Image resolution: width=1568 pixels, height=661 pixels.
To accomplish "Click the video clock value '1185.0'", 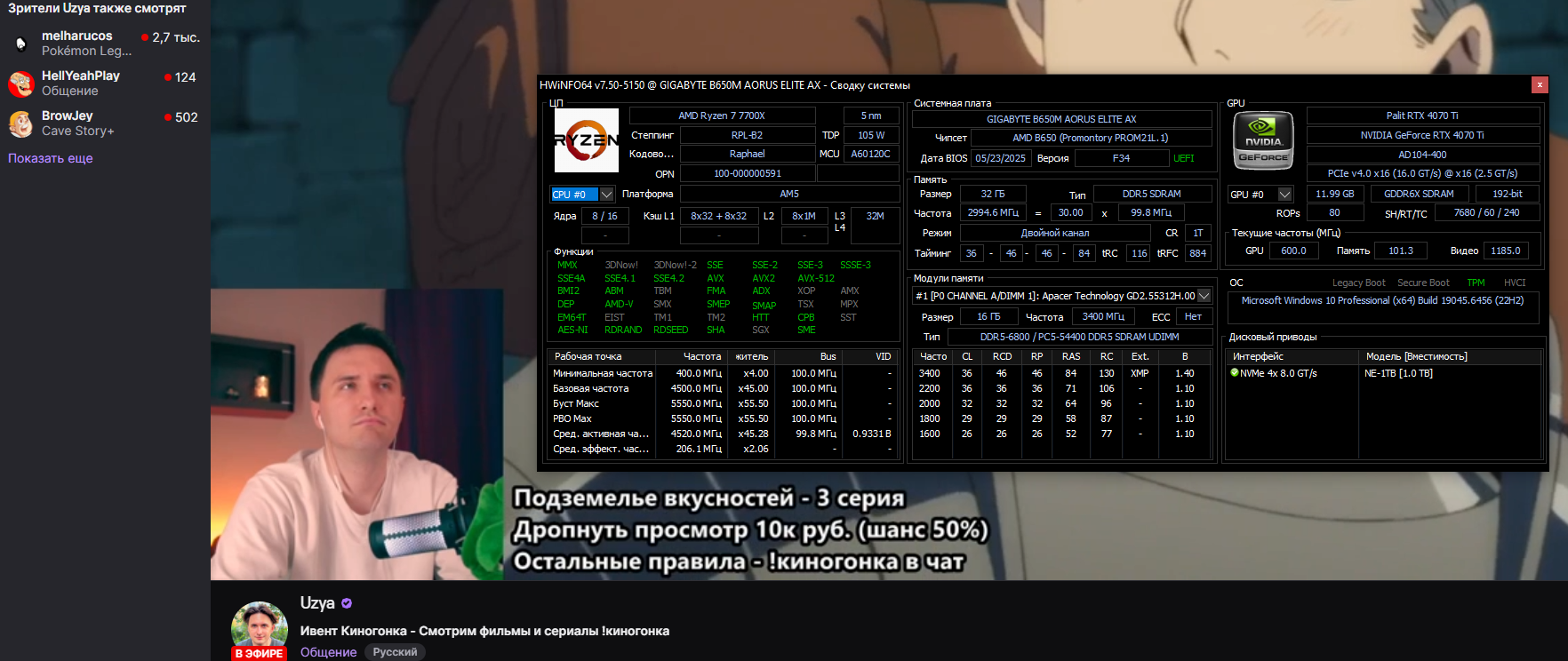I will [1506, 251].
